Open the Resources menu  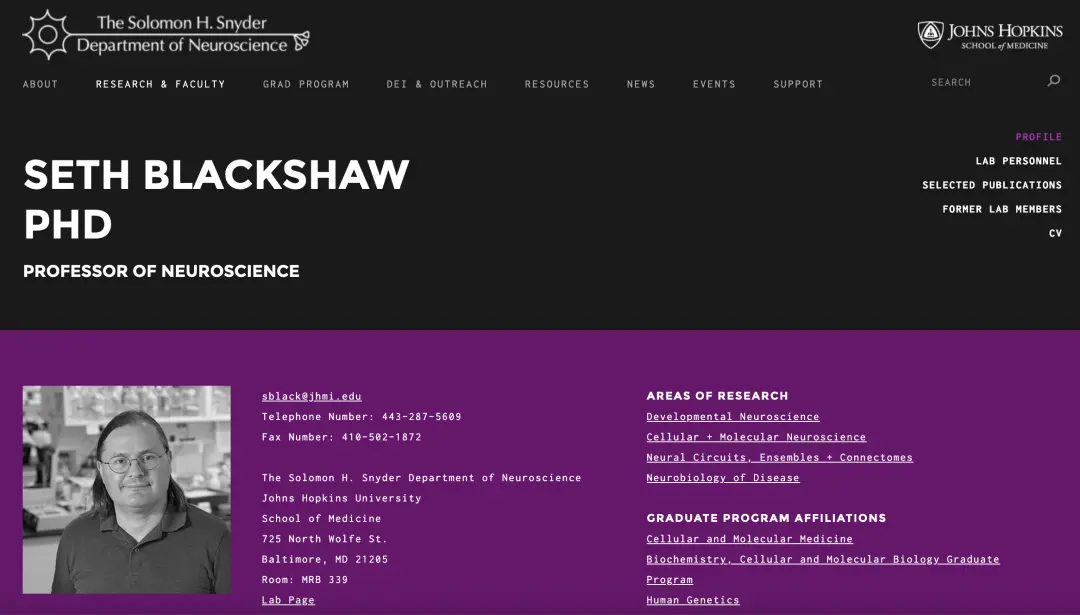coord(557,84)
